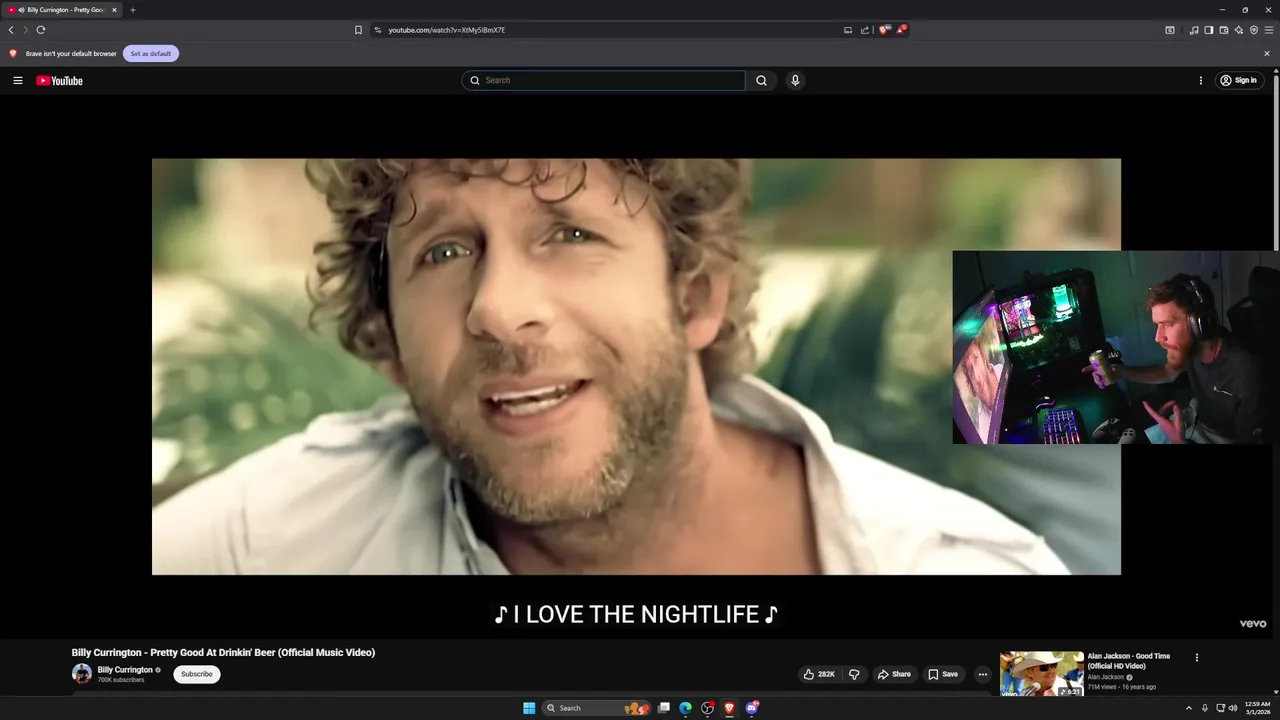
Task: Save the video with the Save button
Action: point(943,674)
